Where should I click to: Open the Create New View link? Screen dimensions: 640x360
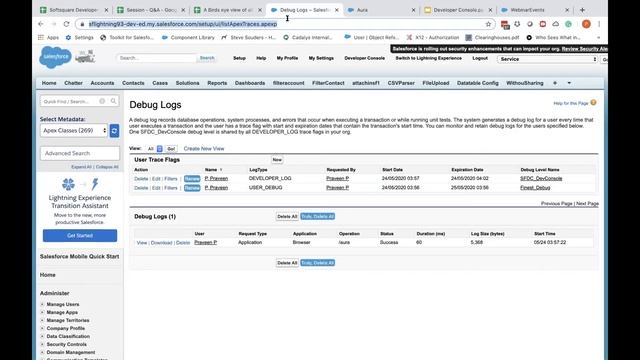[204, 149]
